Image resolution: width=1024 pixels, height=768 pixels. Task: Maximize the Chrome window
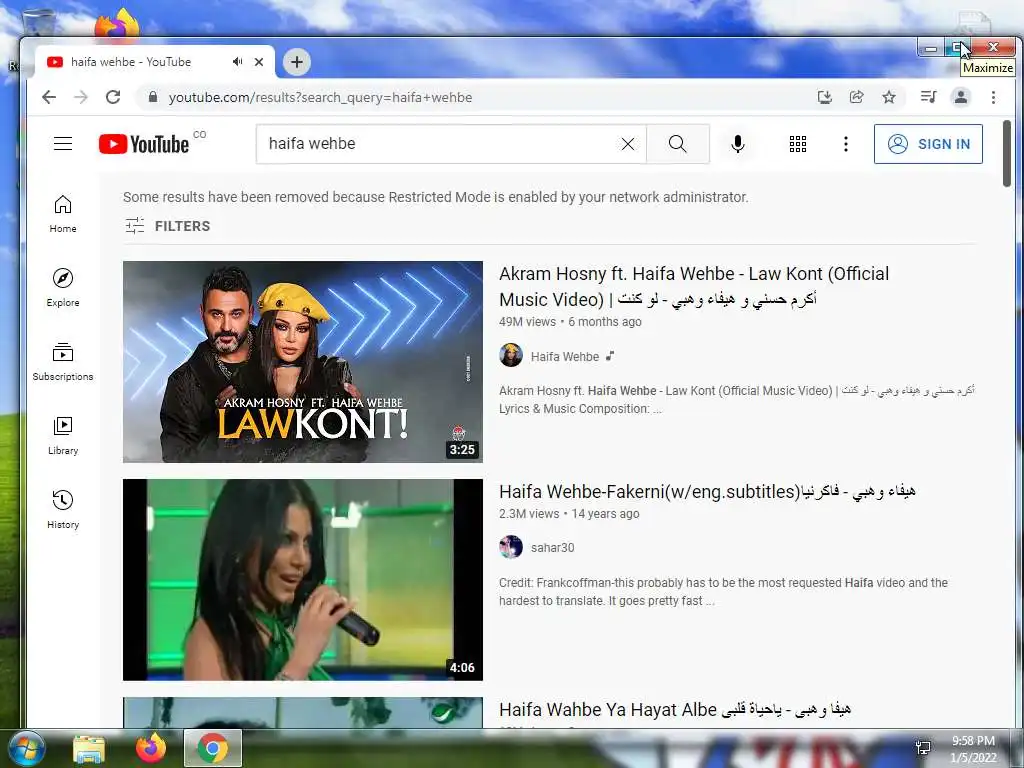tap(957, 48)
